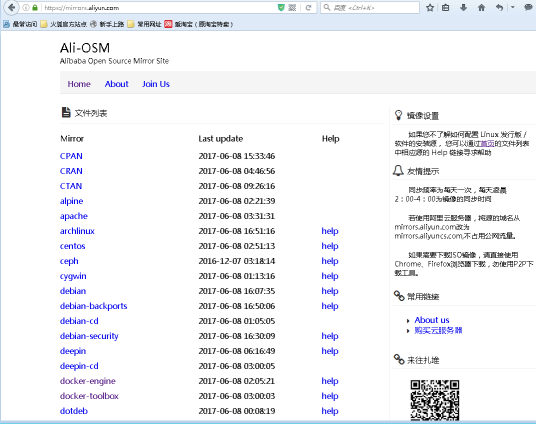This screenshot has width=536, height=424.
Task: Open the Join Us navigation tab
Action: pyautogui.click(x=156, y=84)
